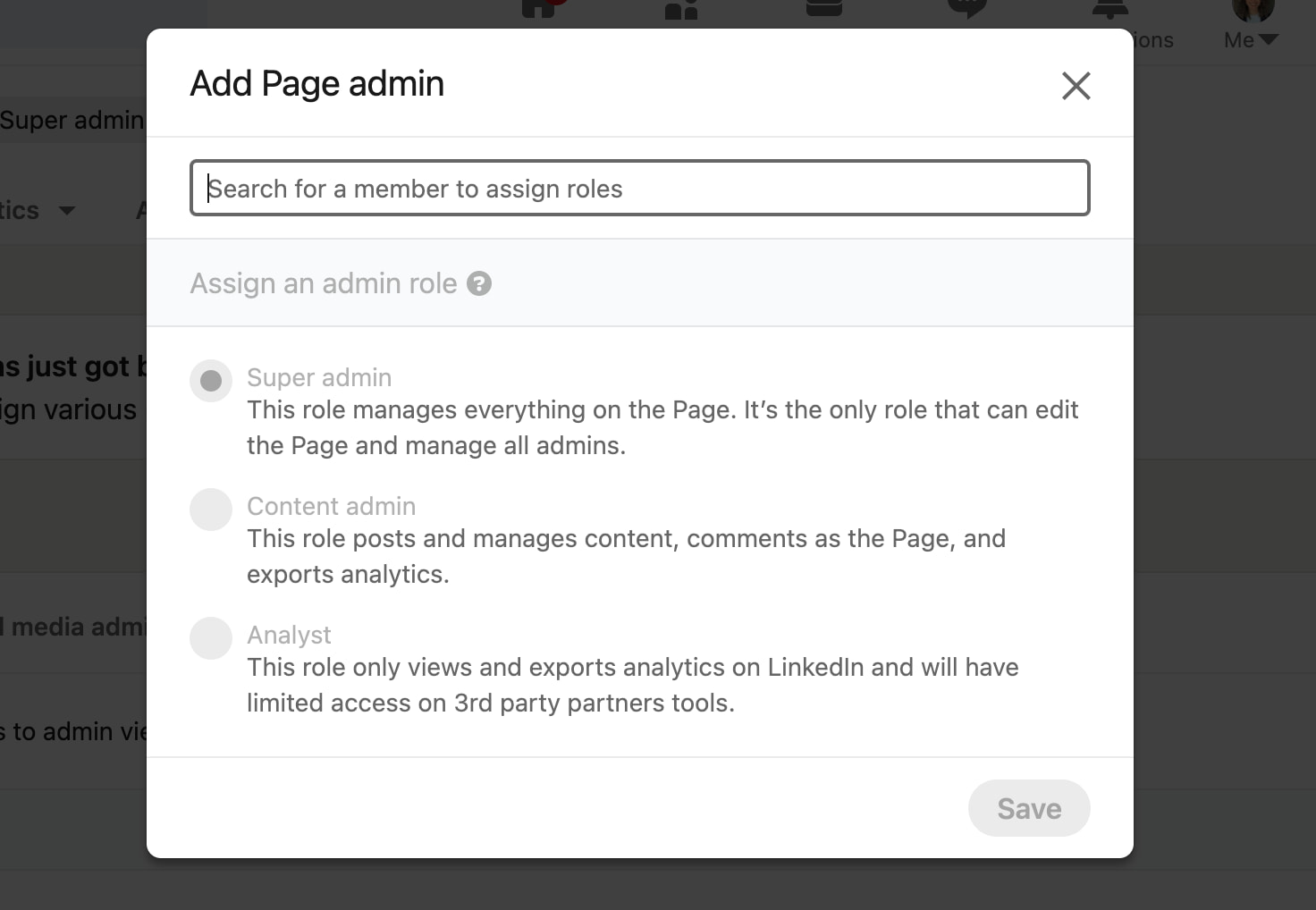Viewport: 1316px width, 910px height.
Task: Click the Super admin label in the background page
Action: (x=72, y=120)
